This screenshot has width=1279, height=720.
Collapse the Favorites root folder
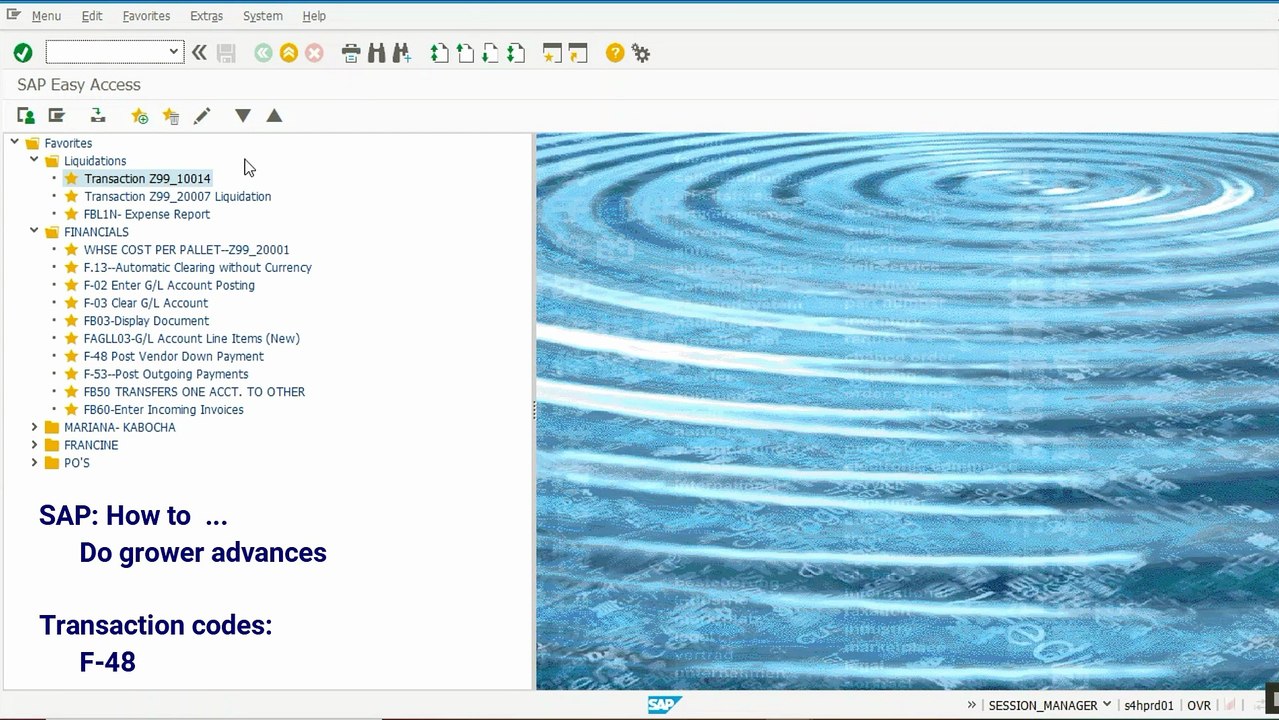pyautogui.click(x=14, y=143)
